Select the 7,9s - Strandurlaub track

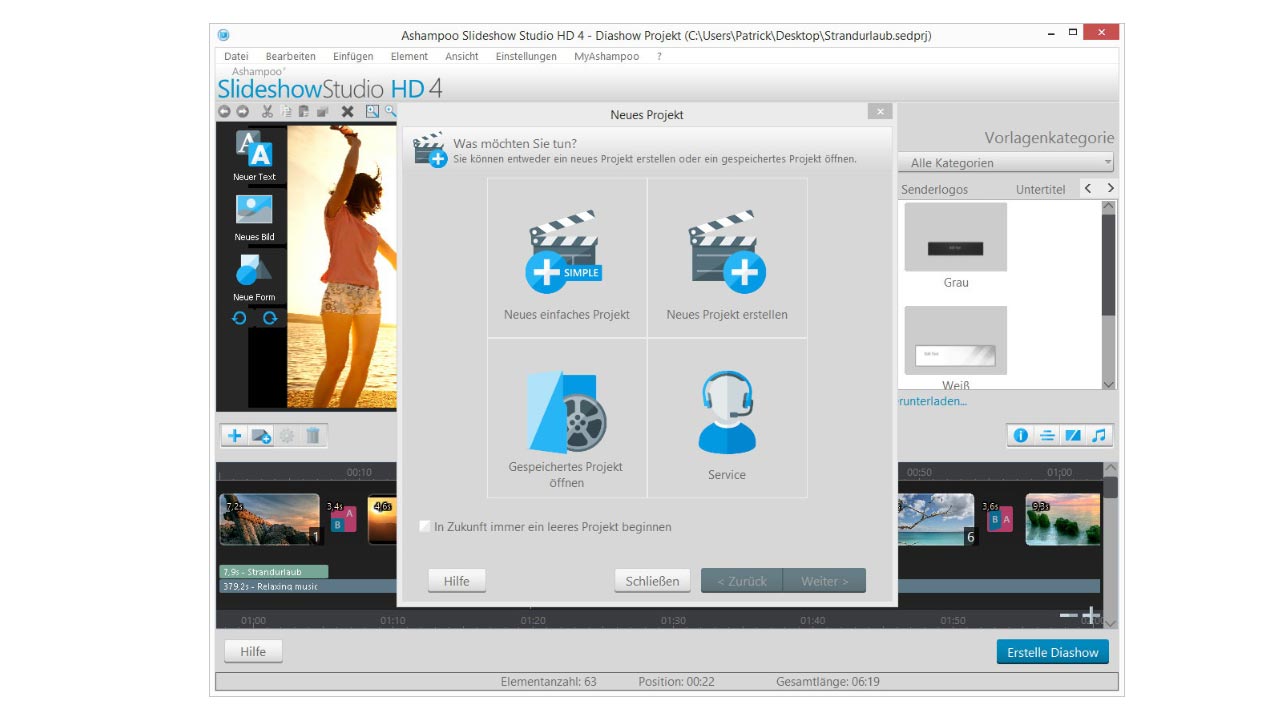[x=274, y=572]
